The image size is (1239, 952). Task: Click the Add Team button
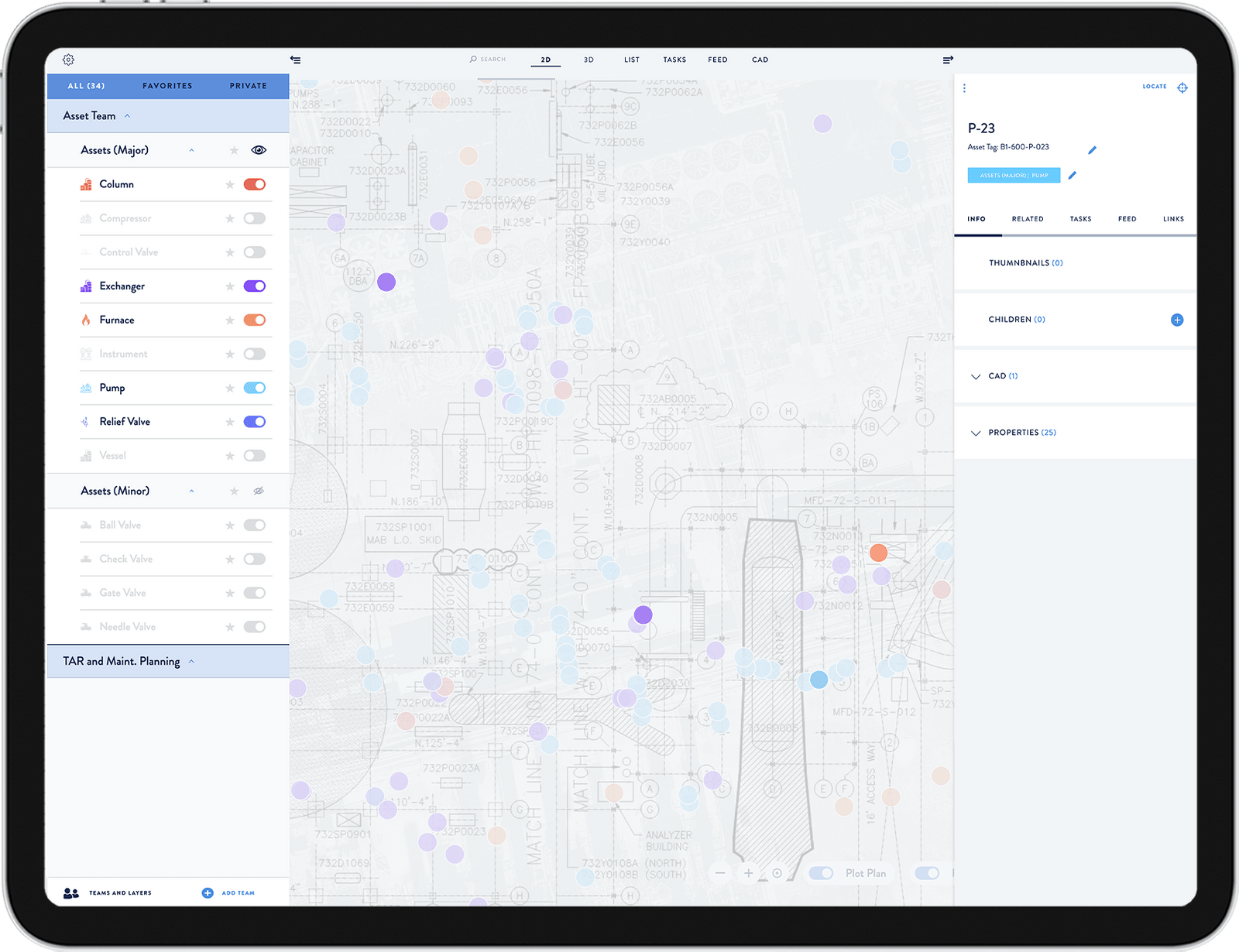(x=229, y=893)
